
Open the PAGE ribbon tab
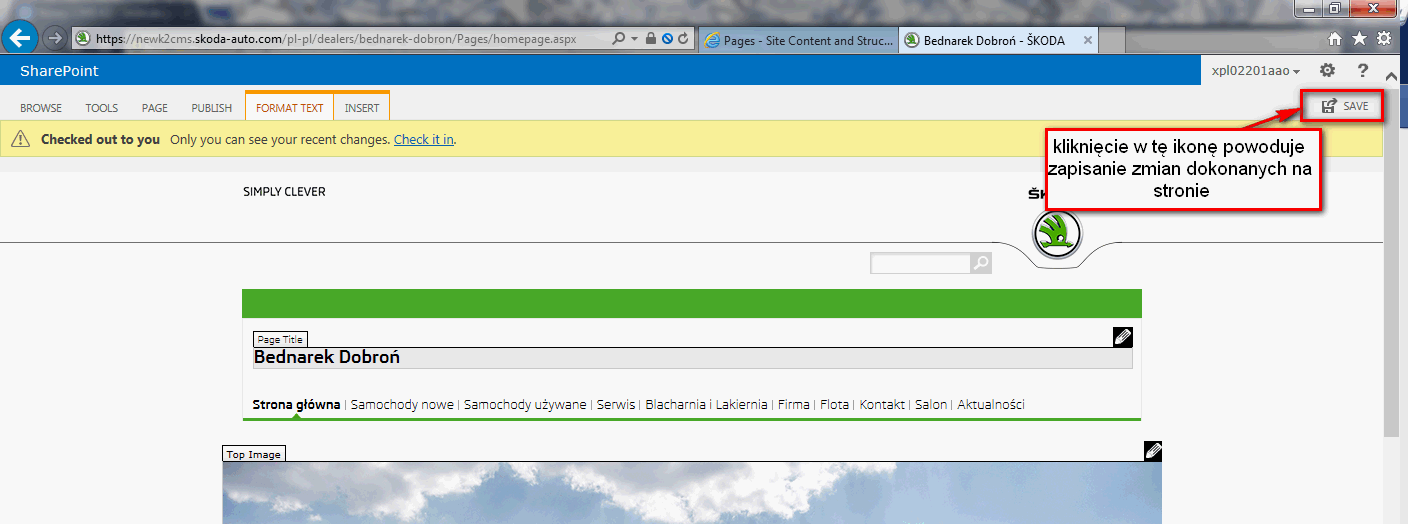(x=154, y=108)
